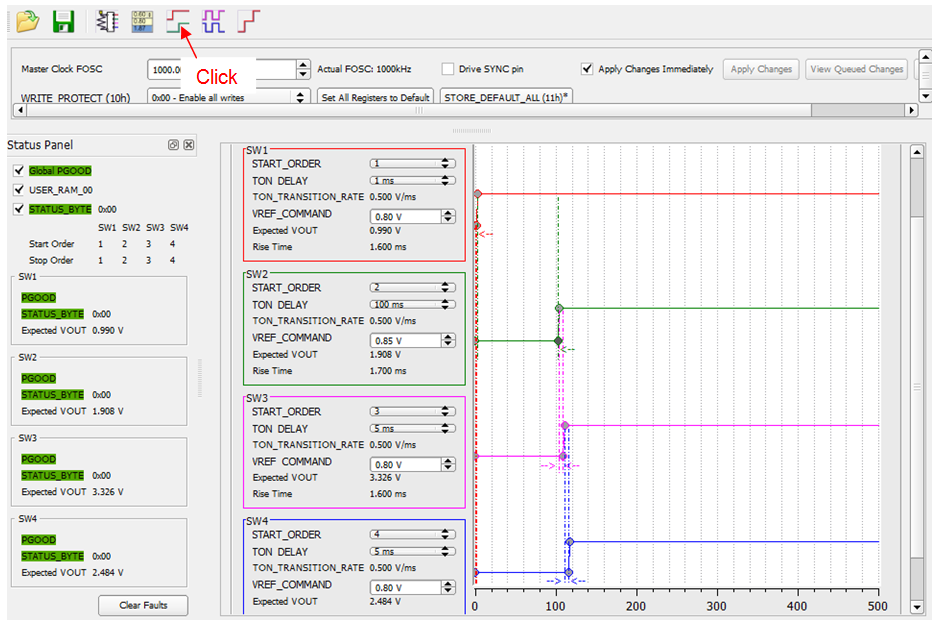Click the green floppy disk save icon
The height and width of the screenshot is (620, 939).
pyautogui.click(x=63, y=21)
